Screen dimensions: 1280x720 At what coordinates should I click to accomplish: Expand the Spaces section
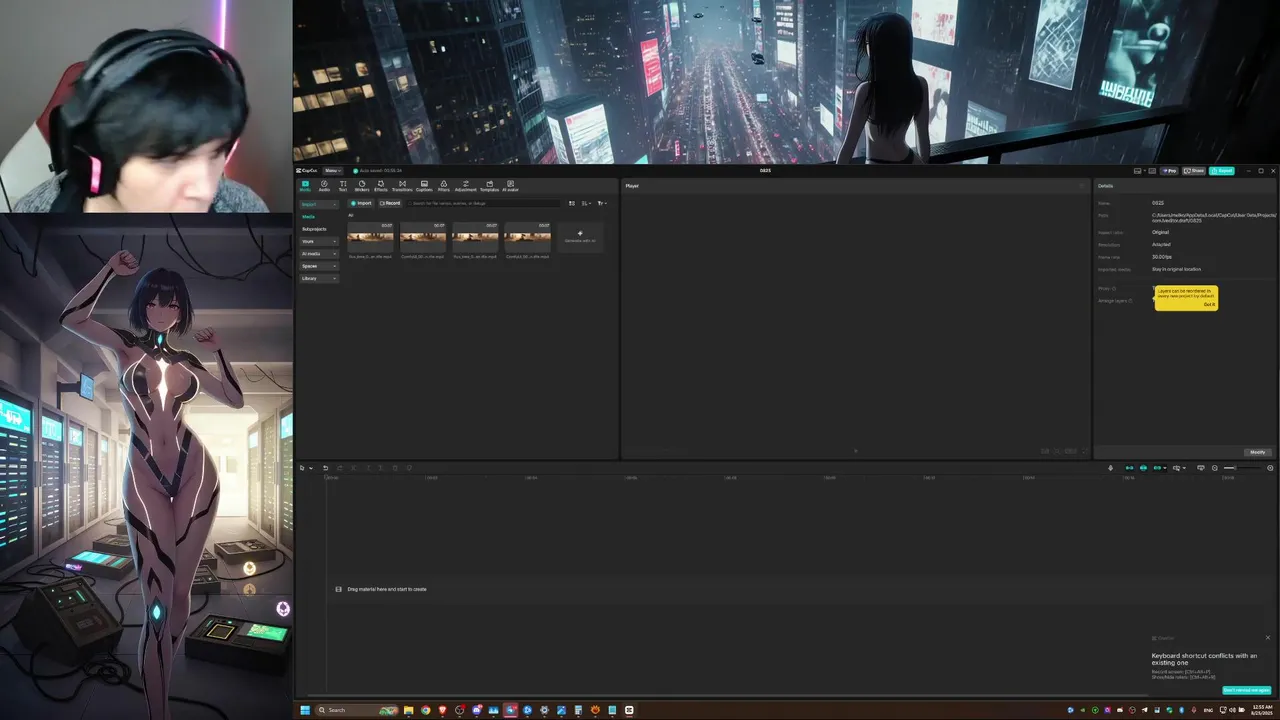(320, 266)
